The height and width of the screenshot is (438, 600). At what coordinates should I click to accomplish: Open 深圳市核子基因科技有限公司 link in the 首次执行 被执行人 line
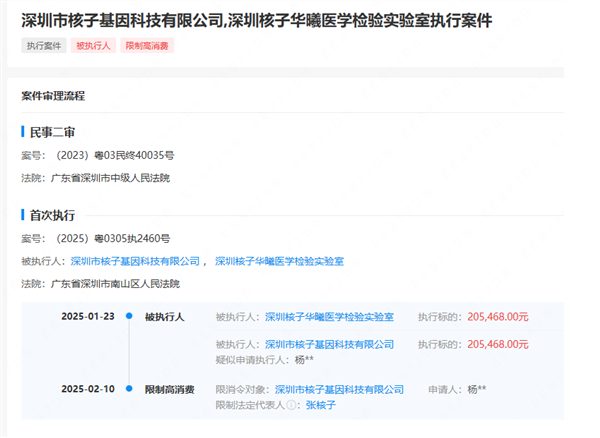click(x=135, y=262)
